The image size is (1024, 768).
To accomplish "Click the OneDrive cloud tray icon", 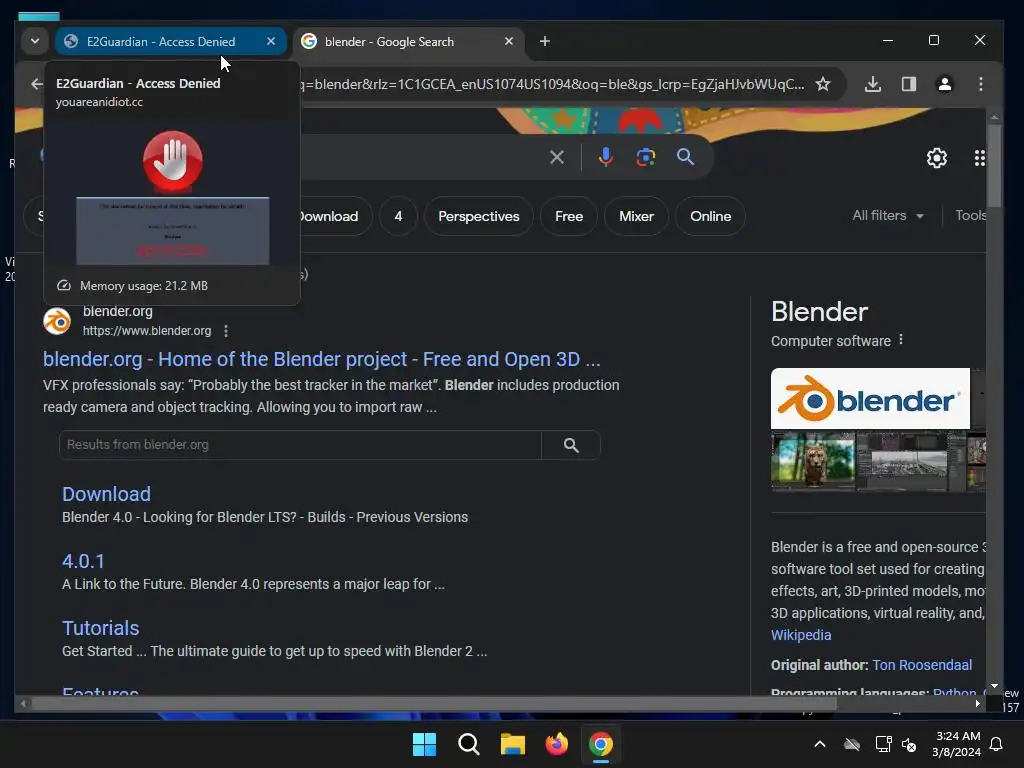I will (852, 744).
